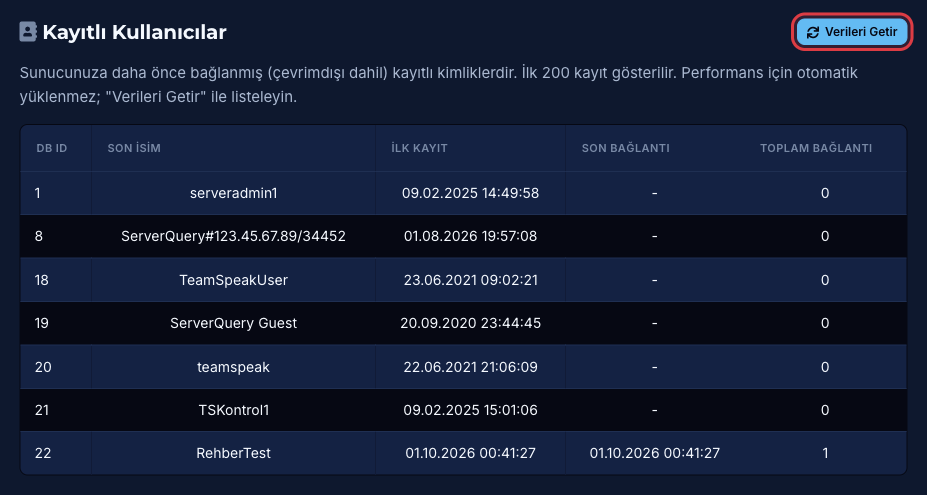The height and width of the screenshot is (495, 927).
Task: Click DB ID 20 cell
Action: (x=56, y=367)
